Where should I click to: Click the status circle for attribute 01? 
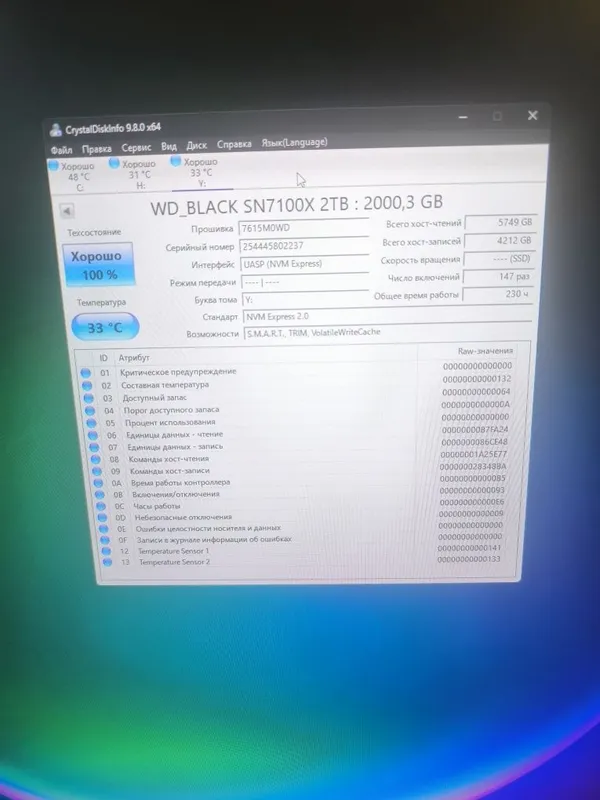85,373
